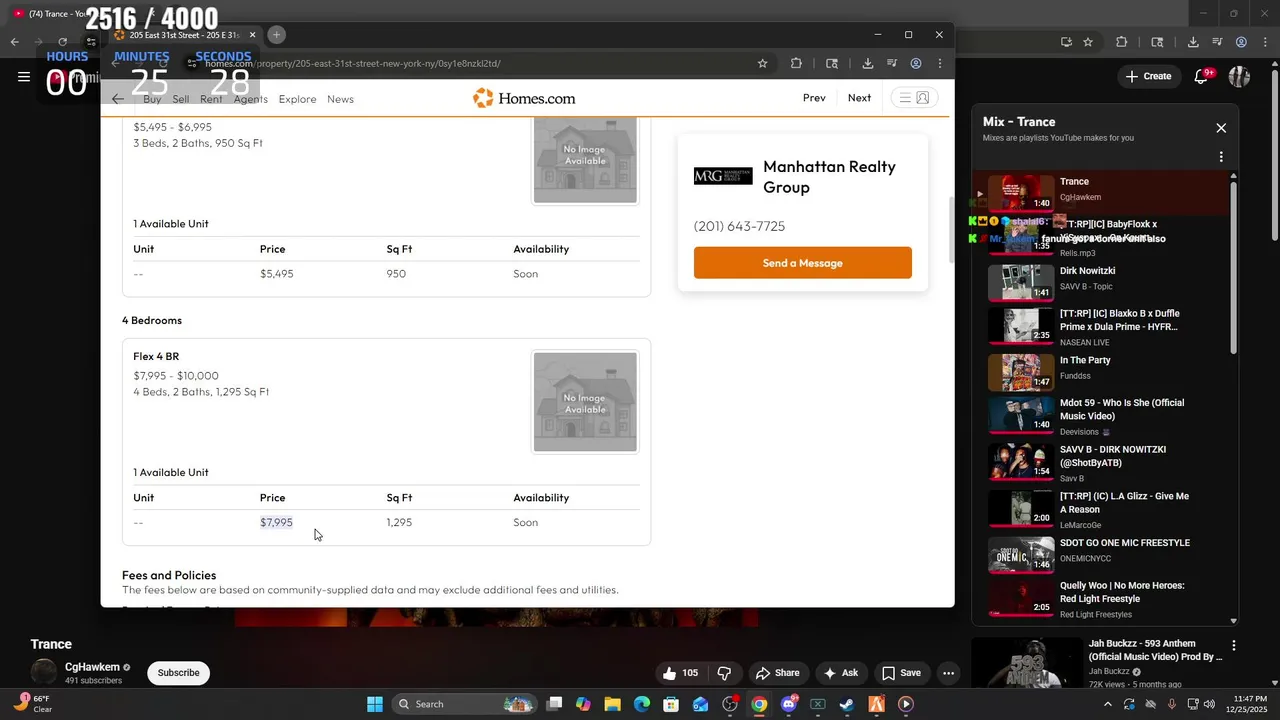Close the Mix - Trance playlist panel

pyautogui.click(x=1221, y=128)
